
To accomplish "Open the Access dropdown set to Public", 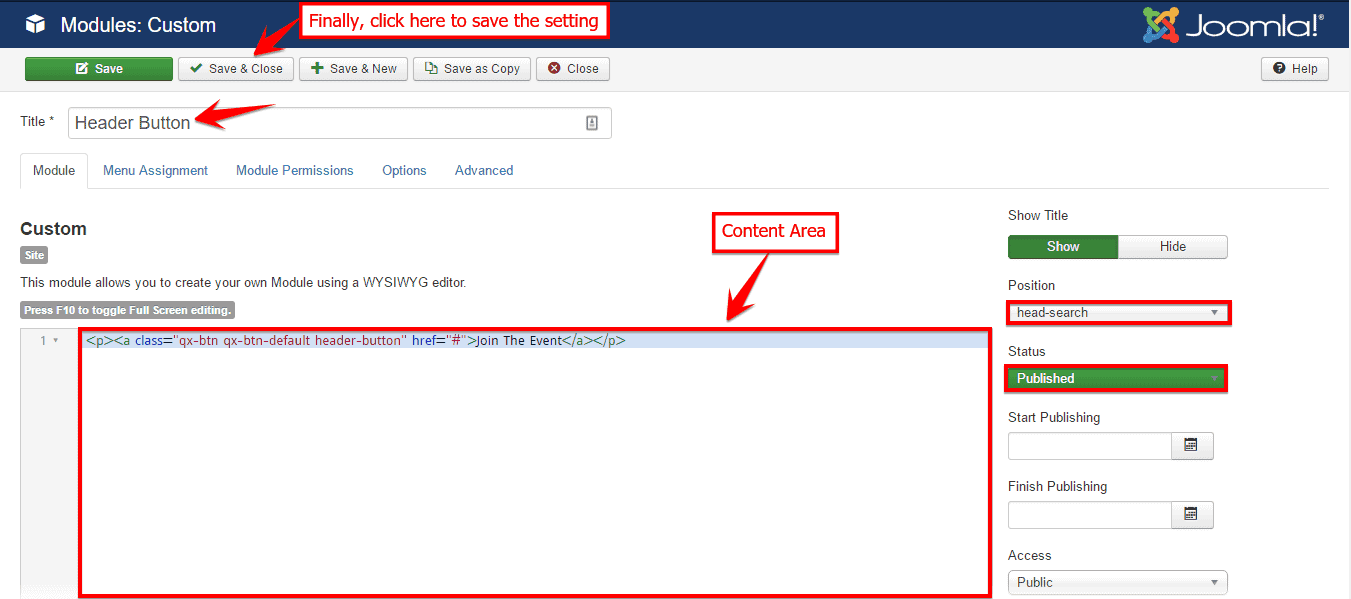I will pos(1117,582).
